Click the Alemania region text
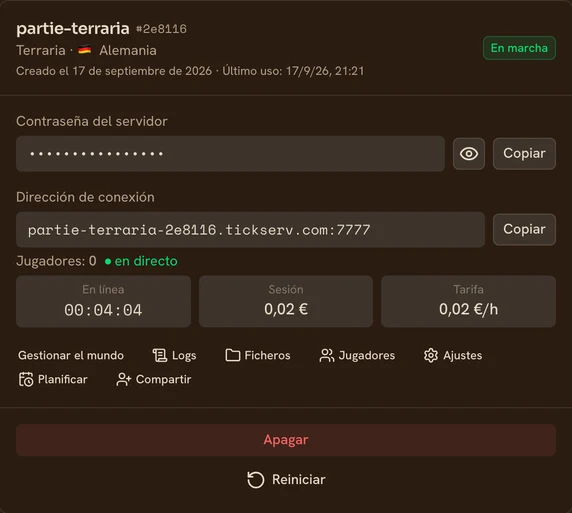Image resolution: width=572 pixels, height=513 pixels. coord(128,50)
